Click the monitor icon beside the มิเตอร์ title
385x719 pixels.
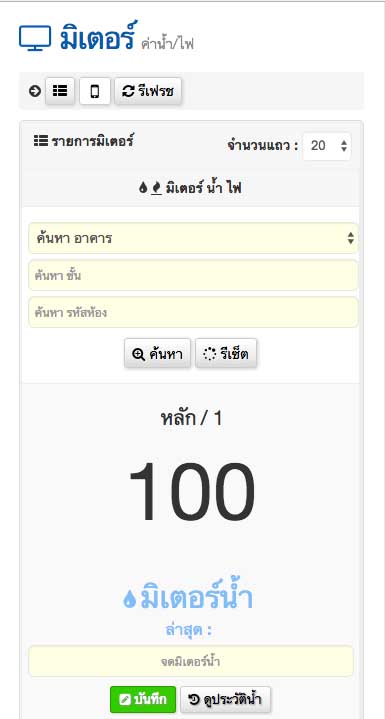tap(35, 39)
